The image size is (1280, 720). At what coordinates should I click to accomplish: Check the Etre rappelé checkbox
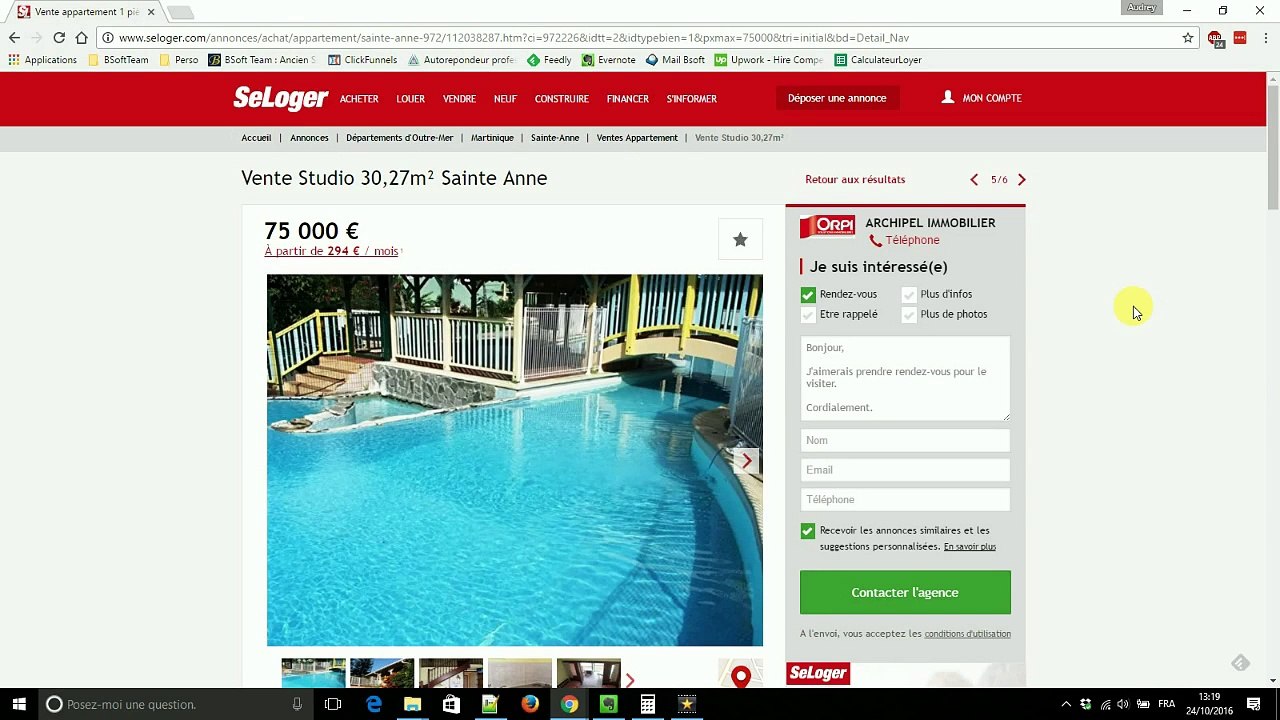click(808, 315)
